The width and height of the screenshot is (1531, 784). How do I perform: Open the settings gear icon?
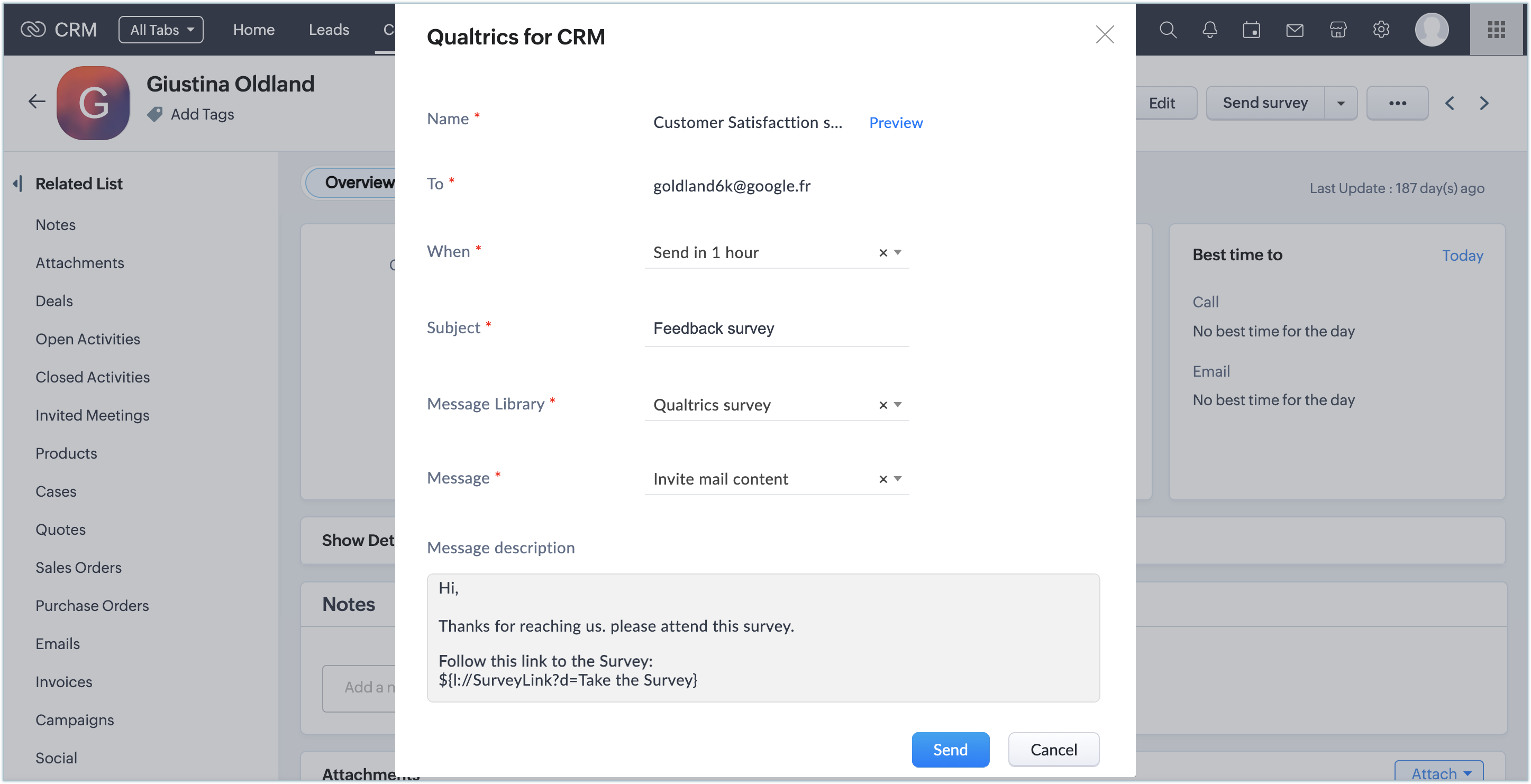[1381, 30]
